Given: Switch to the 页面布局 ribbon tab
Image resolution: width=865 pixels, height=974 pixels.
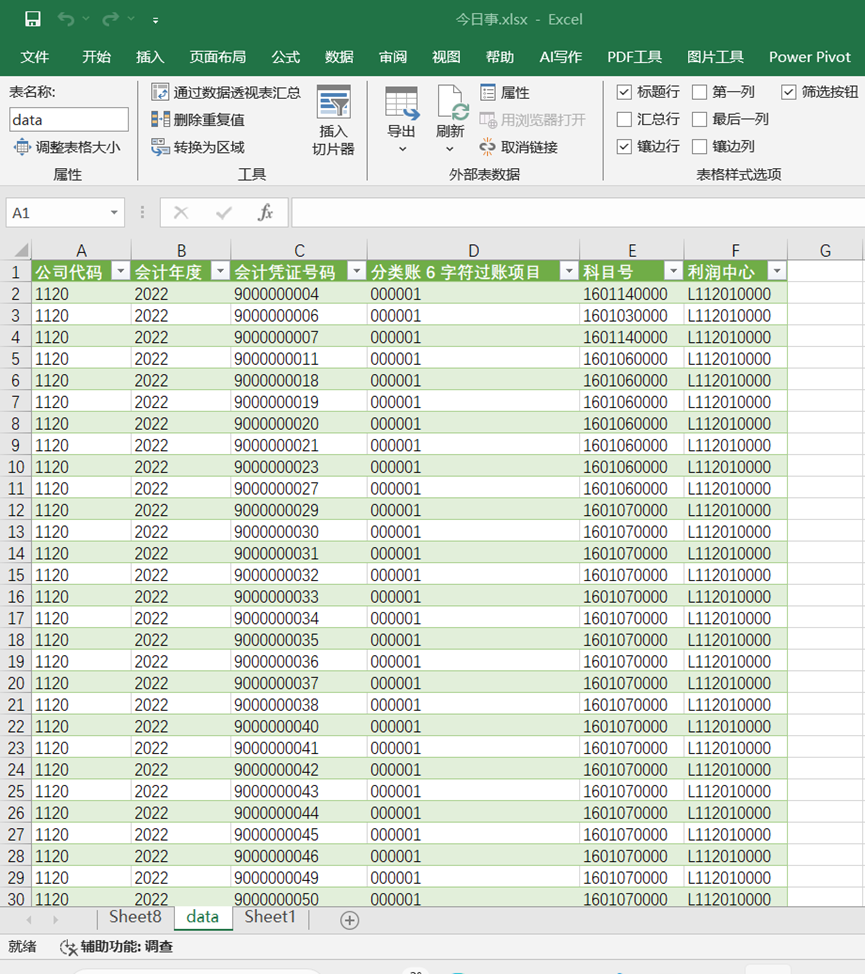Looking at the screenshot, I should tap(217, 57).
